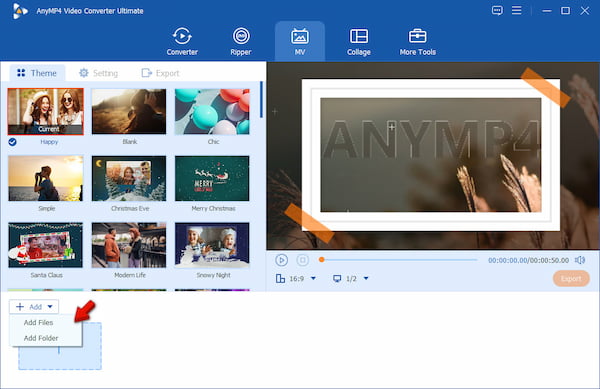Select the Santa Claus theme thumbnail

tap(46, 245)
